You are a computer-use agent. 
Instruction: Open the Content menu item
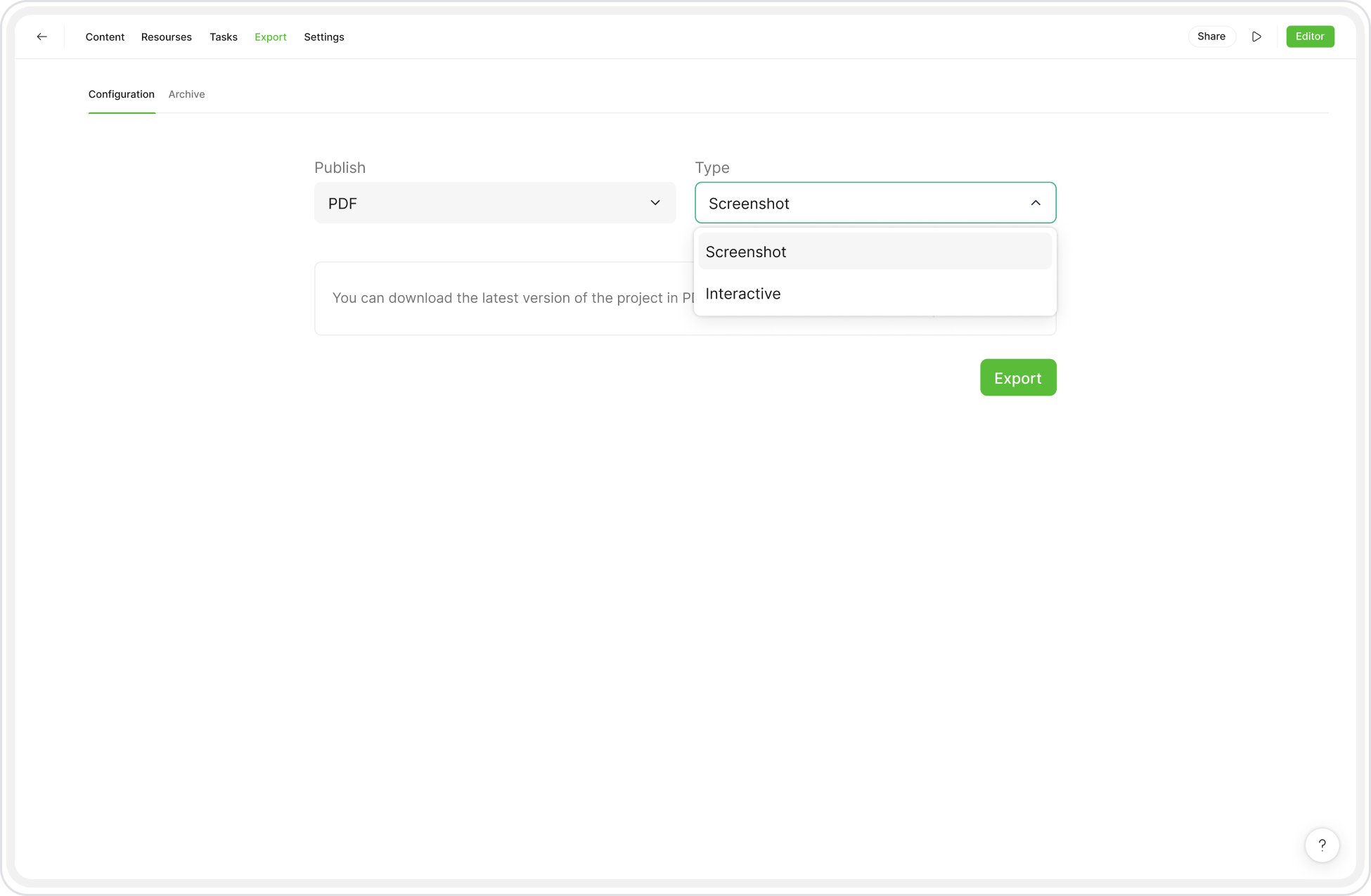pos(105,37)
